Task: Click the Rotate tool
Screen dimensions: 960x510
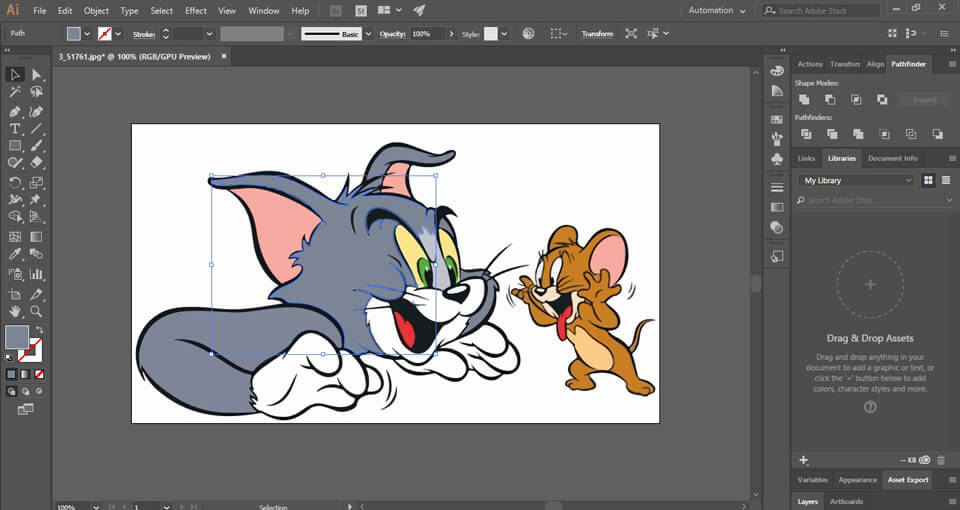Action: [x=15, y=183]
